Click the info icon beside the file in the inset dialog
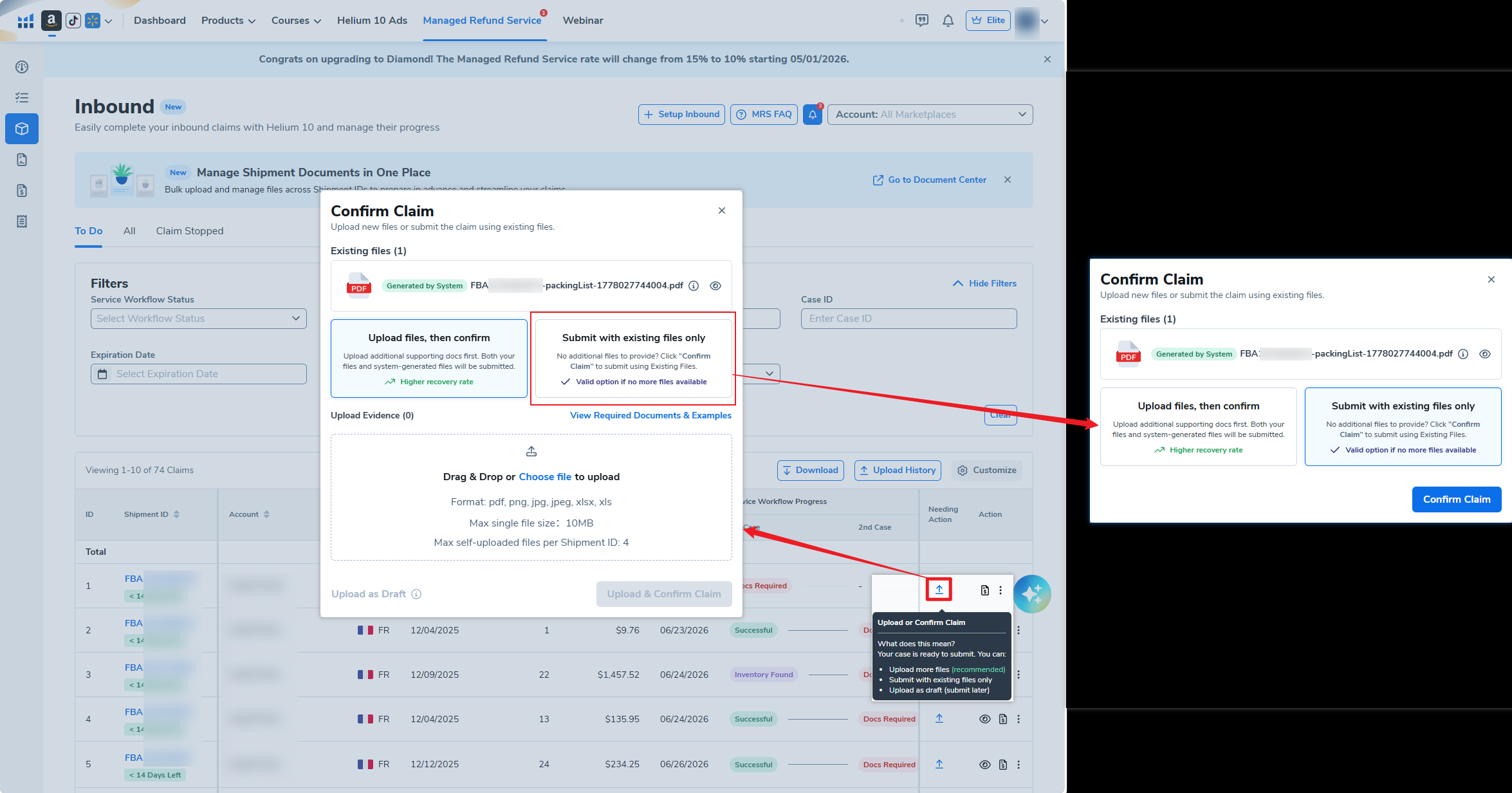1512x793 pixels. 1463,354
